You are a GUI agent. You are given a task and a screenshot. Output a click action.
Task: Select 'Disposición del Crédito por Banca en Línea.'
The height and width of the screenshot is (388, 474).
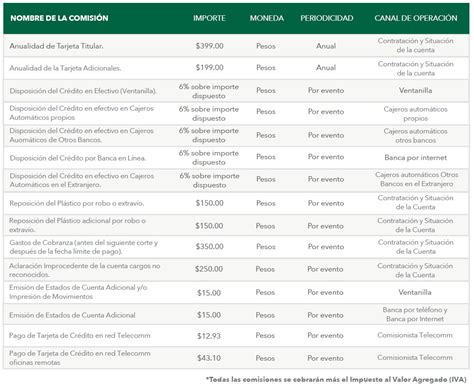coord(78,158)
